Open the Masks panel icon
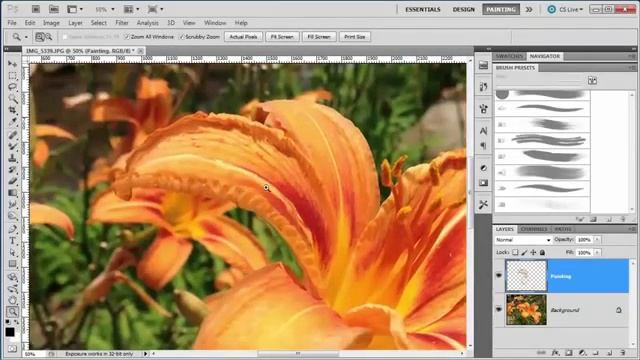 pos(483,183)
